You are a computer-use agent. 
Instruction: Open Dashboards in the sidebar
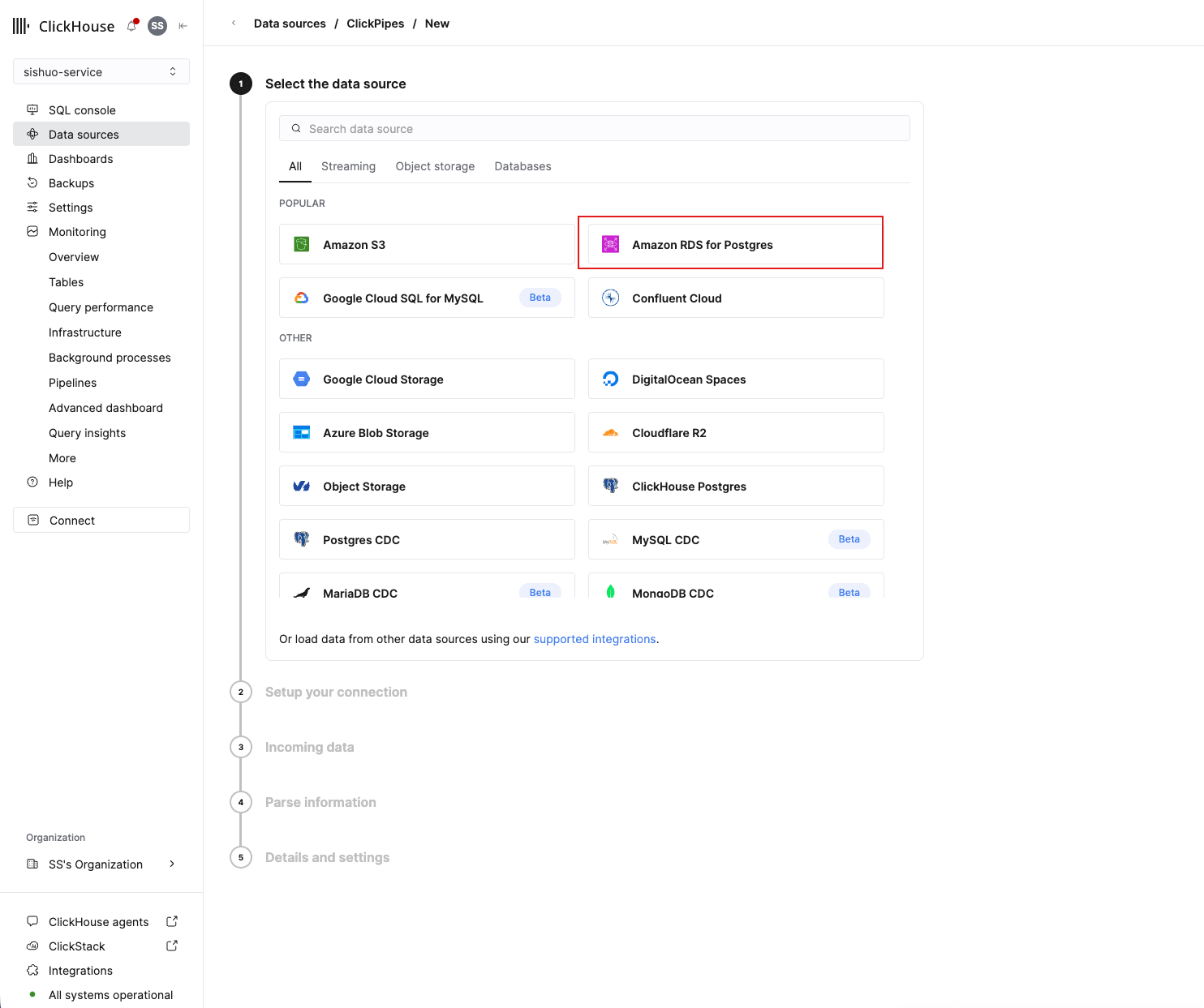pos(101,158)
